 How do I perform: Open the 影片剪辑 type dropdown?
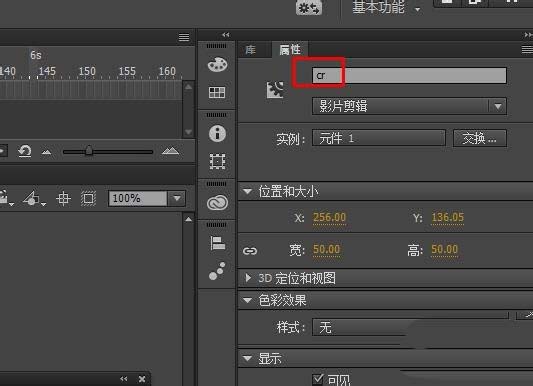[409, 106]
